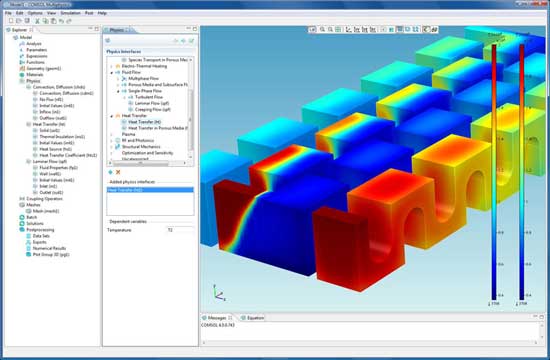Expand the RF and Photonics branch
Image resolution: width=550 pixels, height=360 pixels.
pos(112,140)
